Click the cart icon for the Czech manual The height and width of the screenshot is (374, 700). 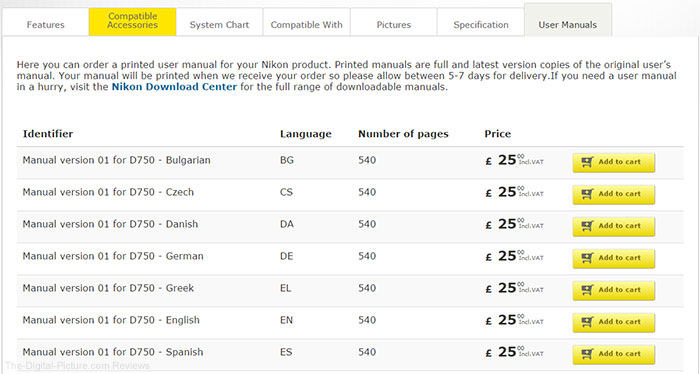(x=588, y=194)
